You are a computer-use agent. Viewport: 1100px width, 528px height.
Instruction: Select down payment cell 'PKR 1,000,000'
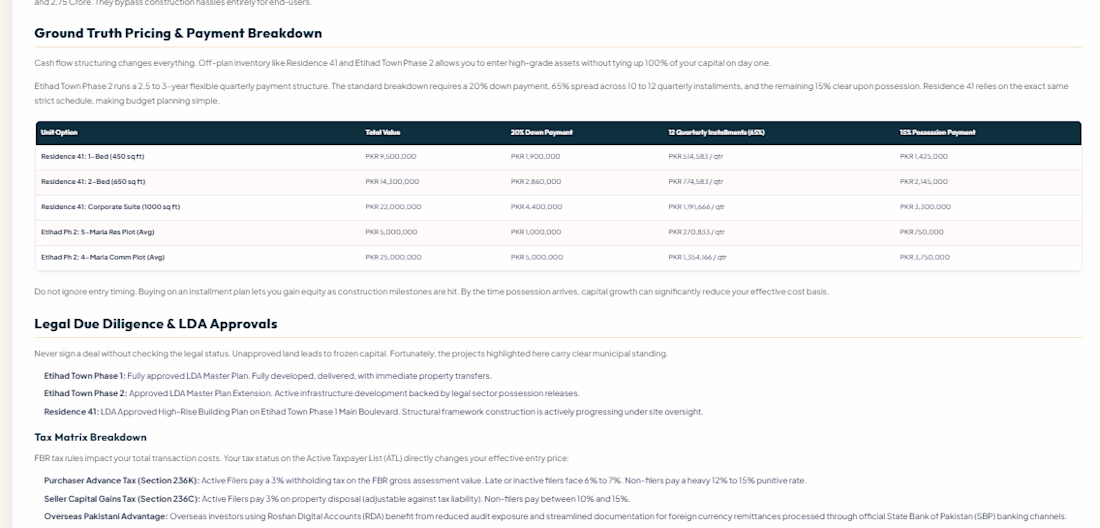click(x=536, y=232)
